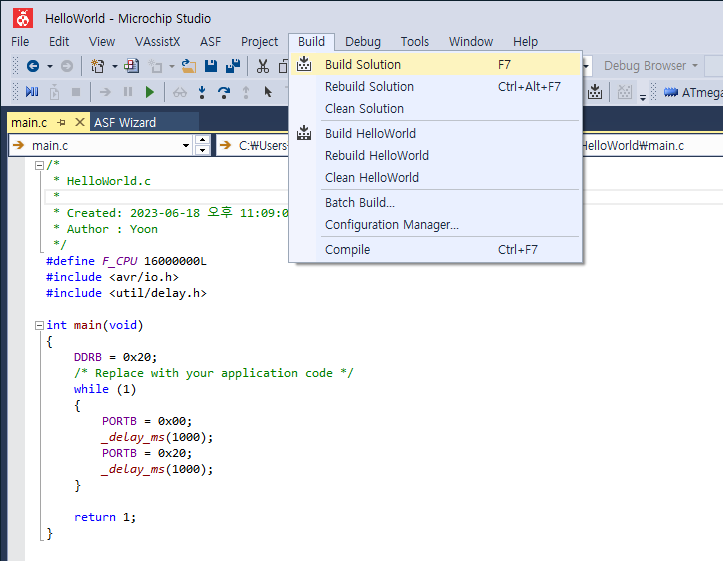The image size is (723, 561).
Task: Open the main.c file navigation dropdown
Action: click(x=186, y=146)
